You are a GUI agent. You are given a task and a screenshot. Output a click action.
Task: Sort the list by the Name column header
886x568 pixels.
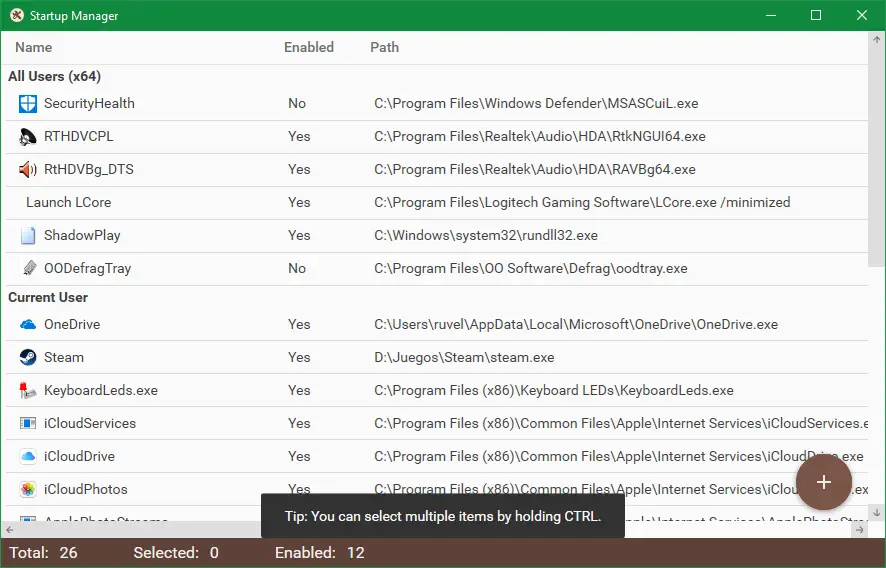pos(34,47)
